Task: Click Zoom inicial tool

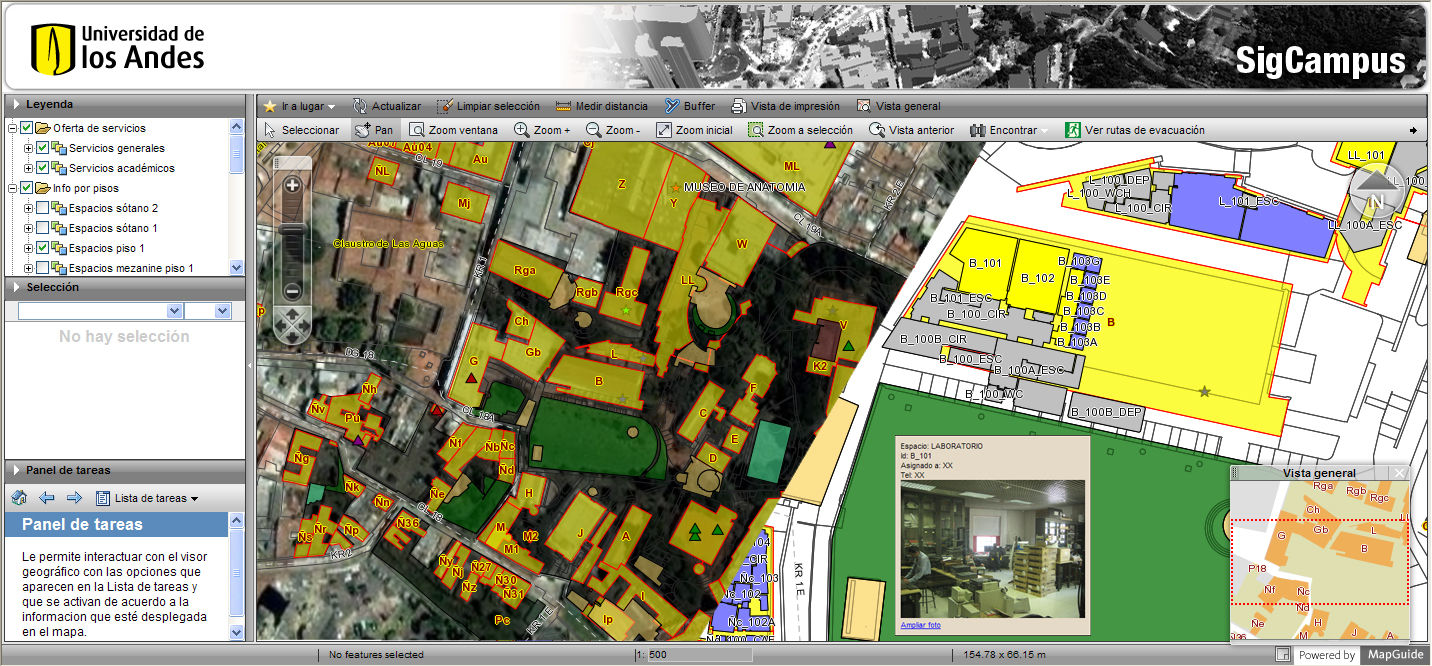Action: tap(694, 130)
